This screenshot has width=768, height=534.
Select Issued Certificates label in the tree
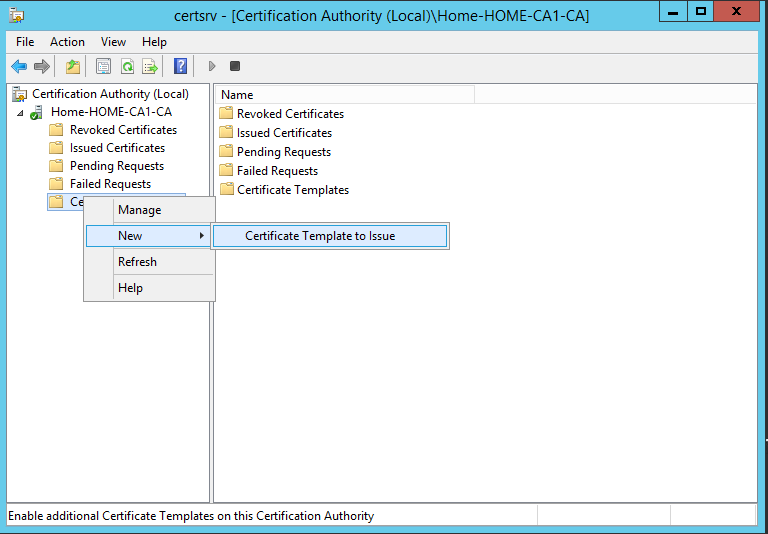point(118,148)
